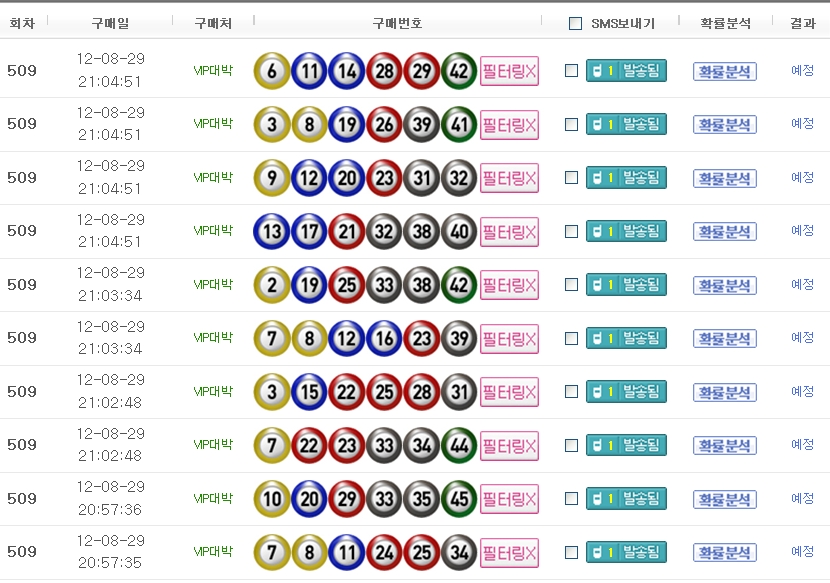Click the 필터링X button in the row with ball 26
The image size is (830, 583).
click(509, 125)
